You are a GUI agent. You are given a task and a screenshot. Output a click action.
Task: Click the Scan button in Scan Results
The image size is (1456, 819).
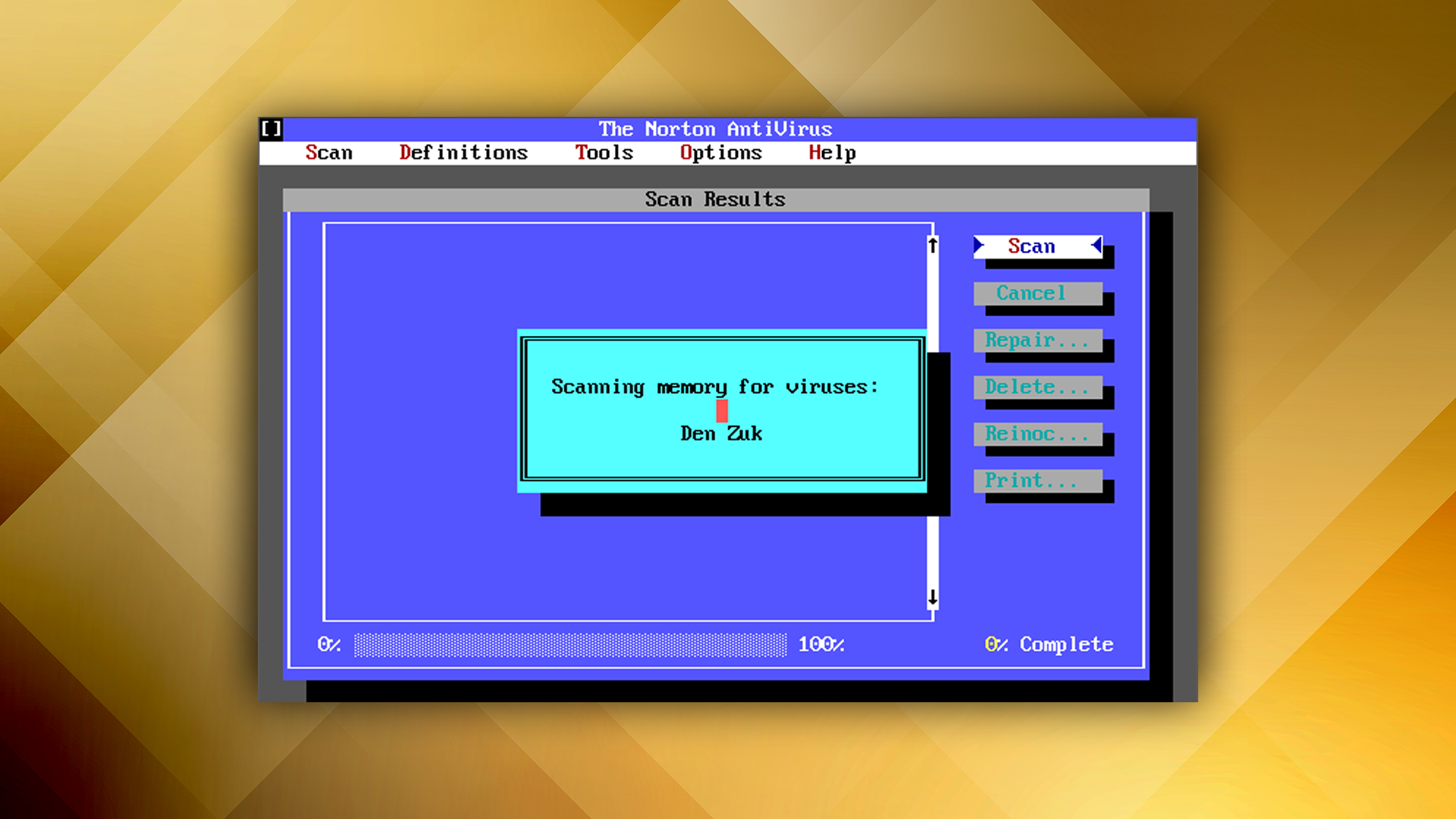[1037, 246]
